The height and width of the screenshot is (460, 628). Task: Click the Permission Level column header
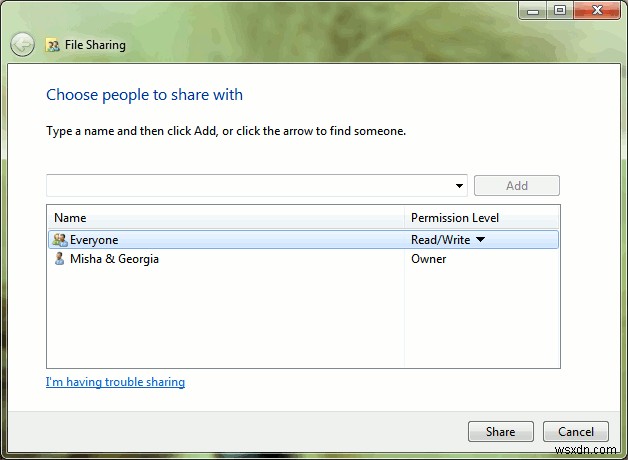pyautogui.click(x=482, y=218)
